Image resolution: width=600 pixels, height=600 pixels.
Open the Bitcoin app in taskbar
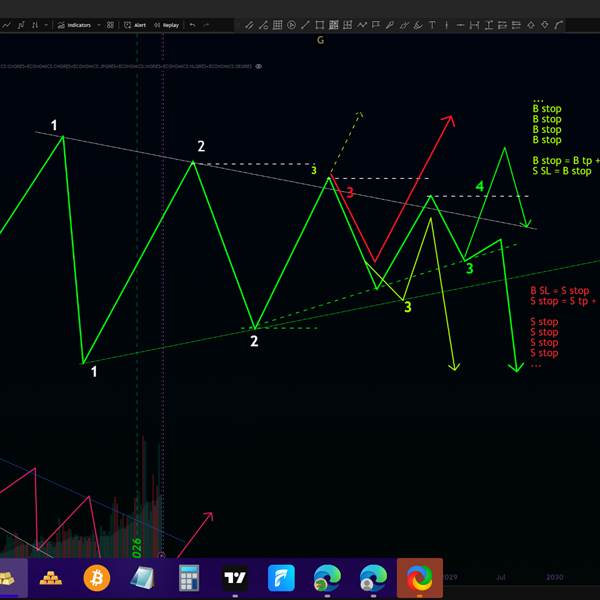coord(97,578)
